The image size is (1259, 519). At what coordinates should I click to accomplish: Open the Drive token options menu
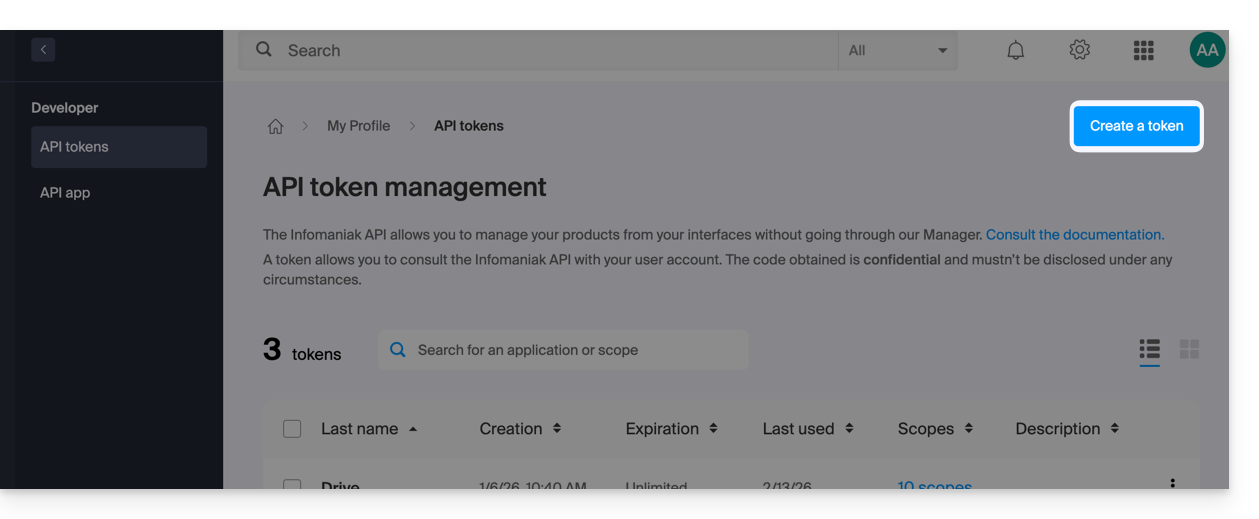[1172, 484]
